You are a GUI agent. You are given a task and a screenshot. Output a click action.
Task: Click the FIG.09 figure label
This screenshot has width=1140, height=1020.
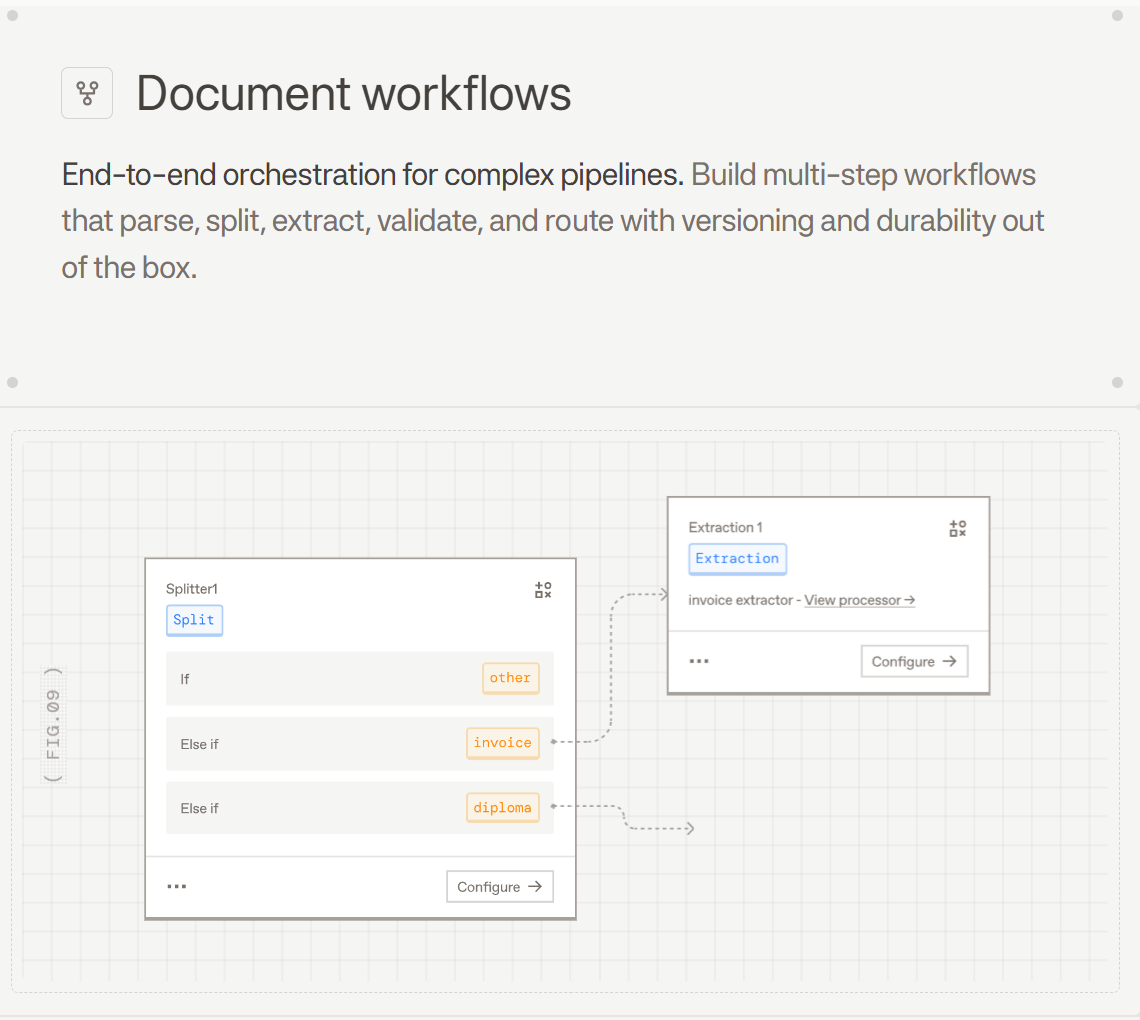[54, 724]
